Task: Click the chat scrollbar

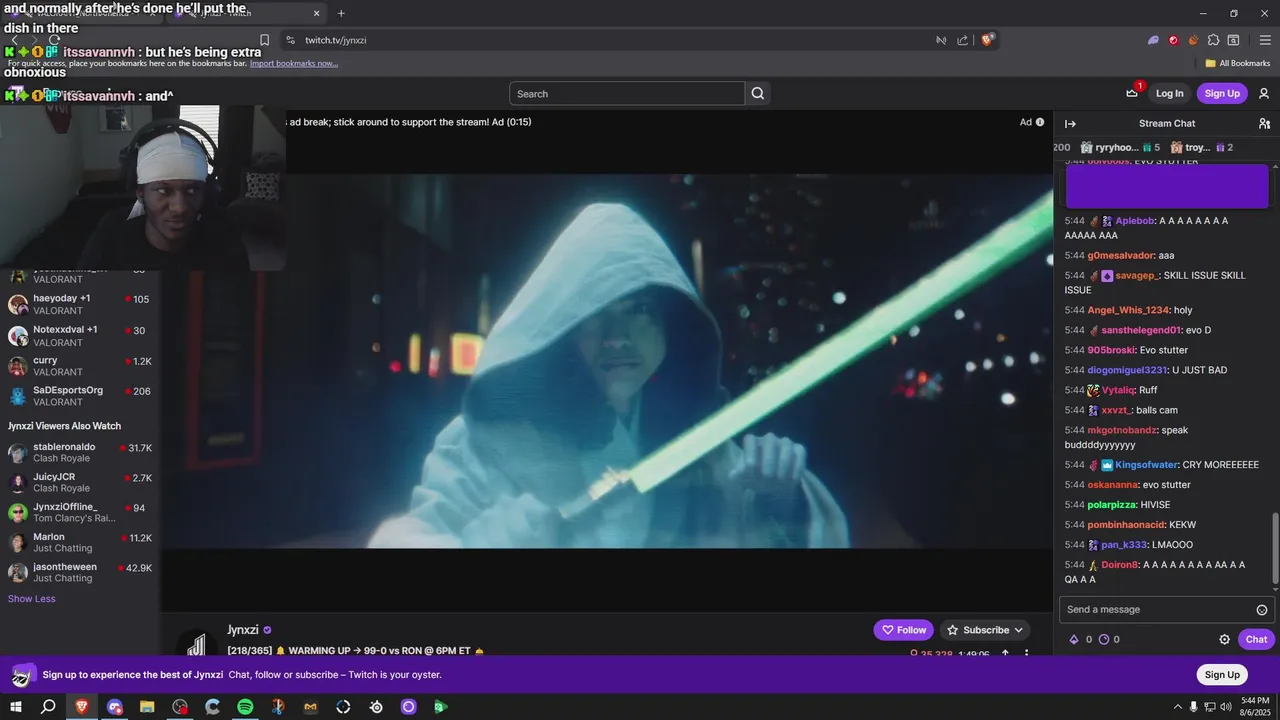Action: [1274, 548]
